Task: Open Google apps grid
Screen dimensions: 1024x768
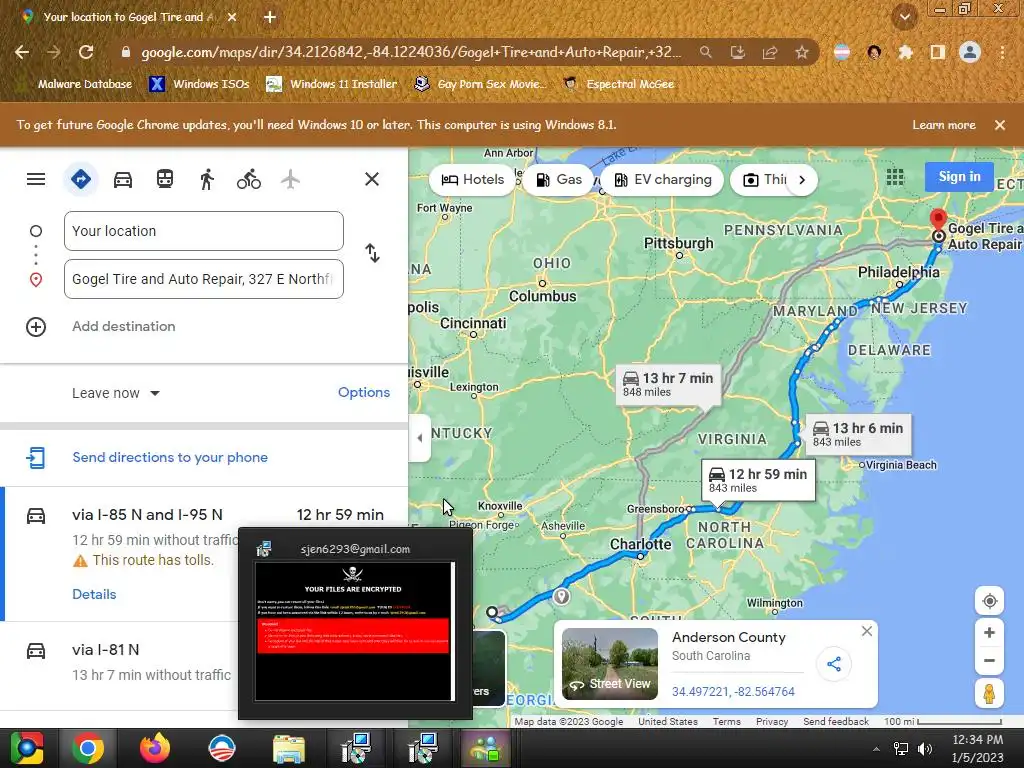Action: click(x=895, y=177)
